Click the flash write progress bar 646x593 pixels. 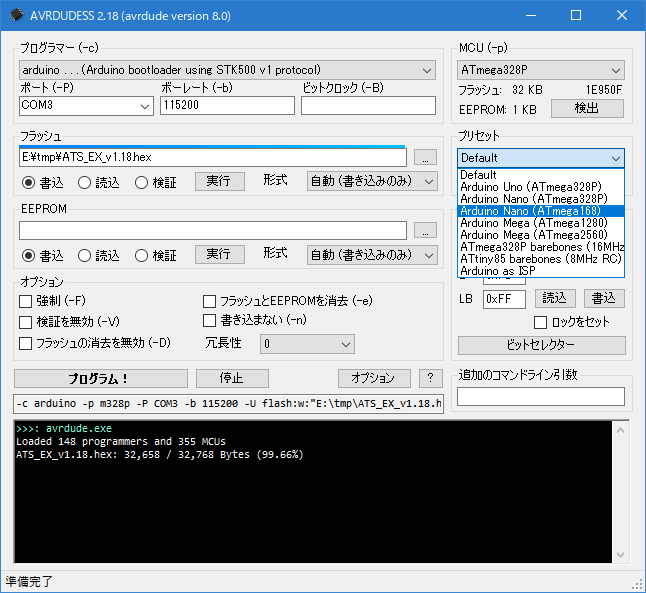(x=212, y=146)
